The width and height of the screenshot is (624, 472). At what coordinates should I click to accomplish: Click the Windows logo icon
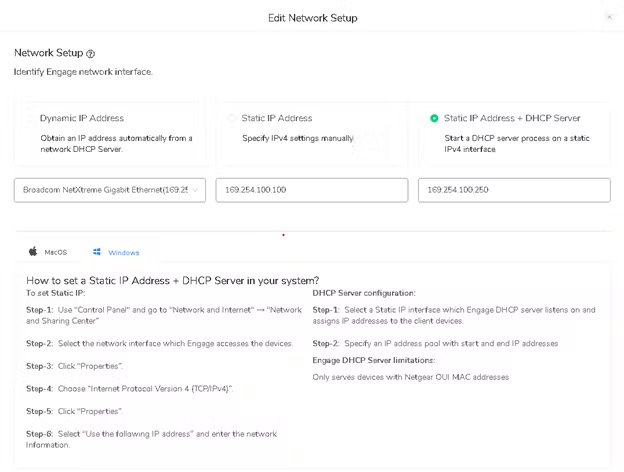click(x=97, y=252)
